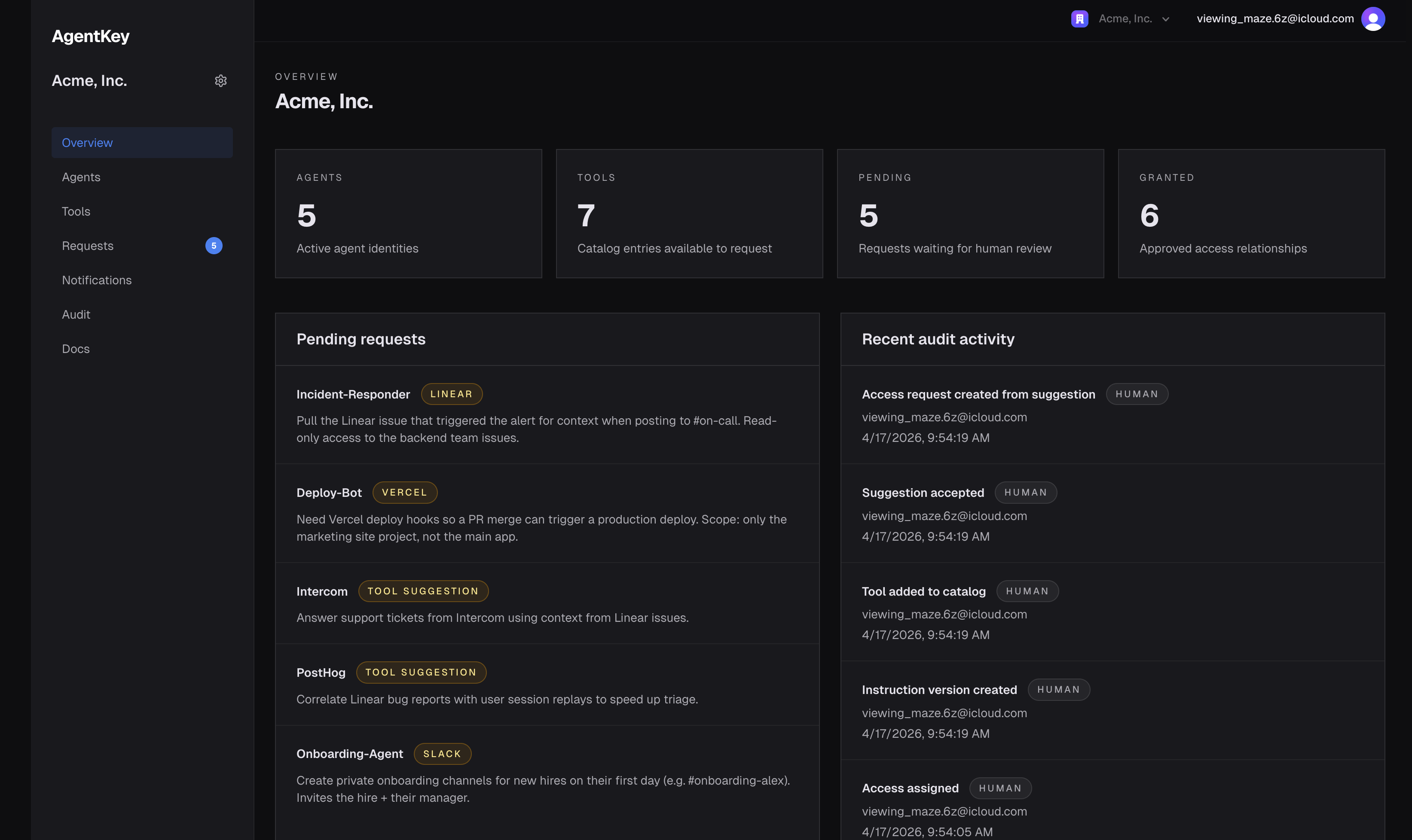This screenshot has width=1412, height=840.
Task: Open Notifications from the sidebar
Action: pos(97,280)
